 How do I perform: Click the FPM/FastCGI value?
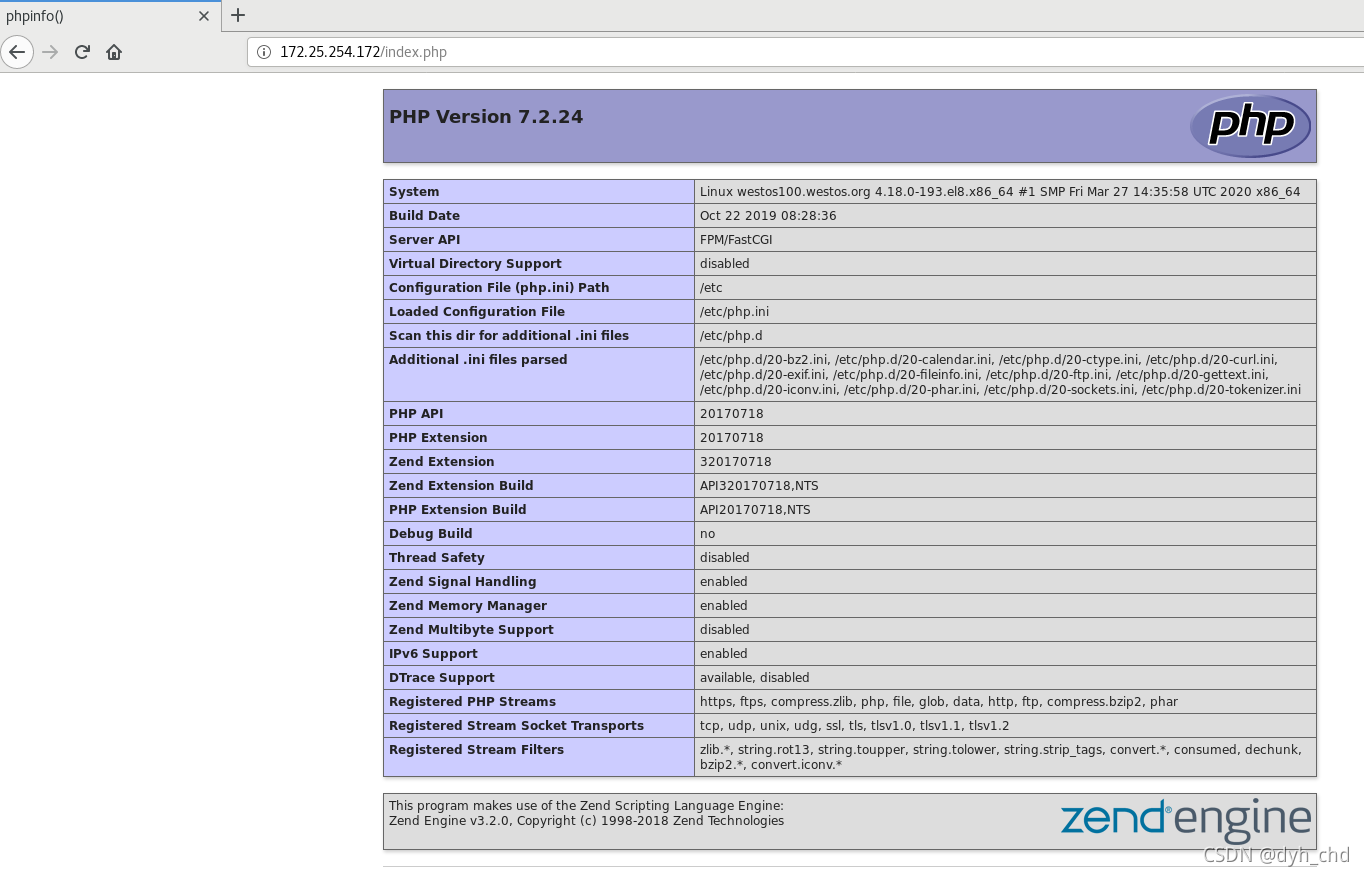[x=736, y=240]
